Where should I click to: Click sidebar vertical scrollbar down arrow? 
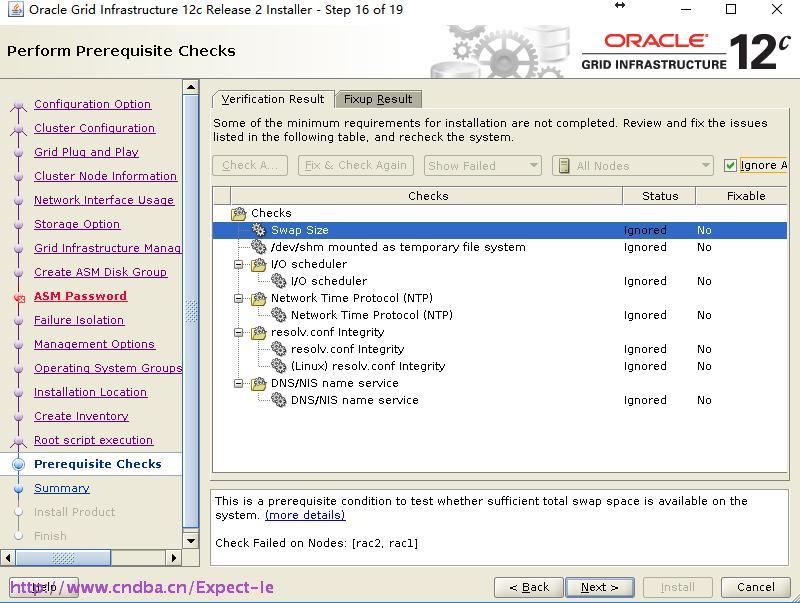(x=191, y=540)
